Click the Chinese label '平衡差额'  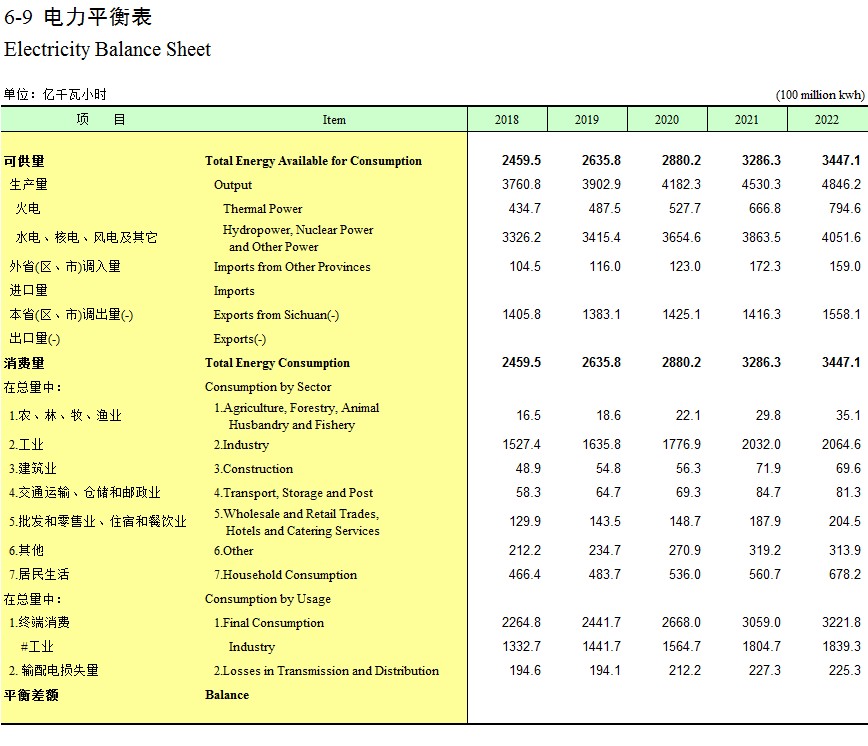pos(31,695)
